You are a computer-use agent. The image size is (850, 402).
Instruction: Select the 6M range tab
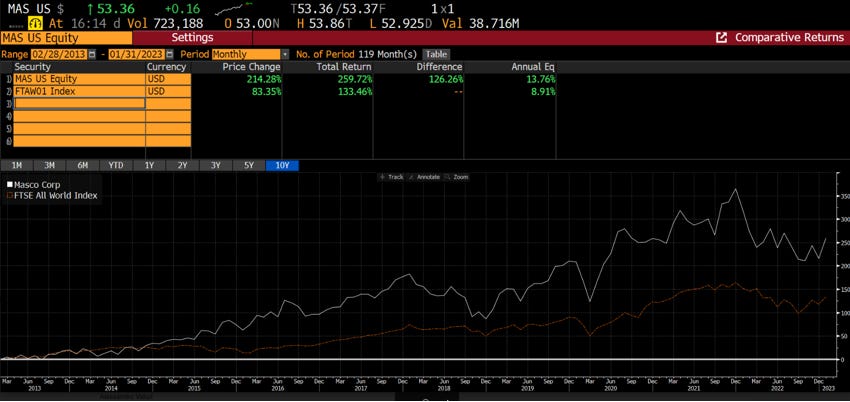(82, 166)
